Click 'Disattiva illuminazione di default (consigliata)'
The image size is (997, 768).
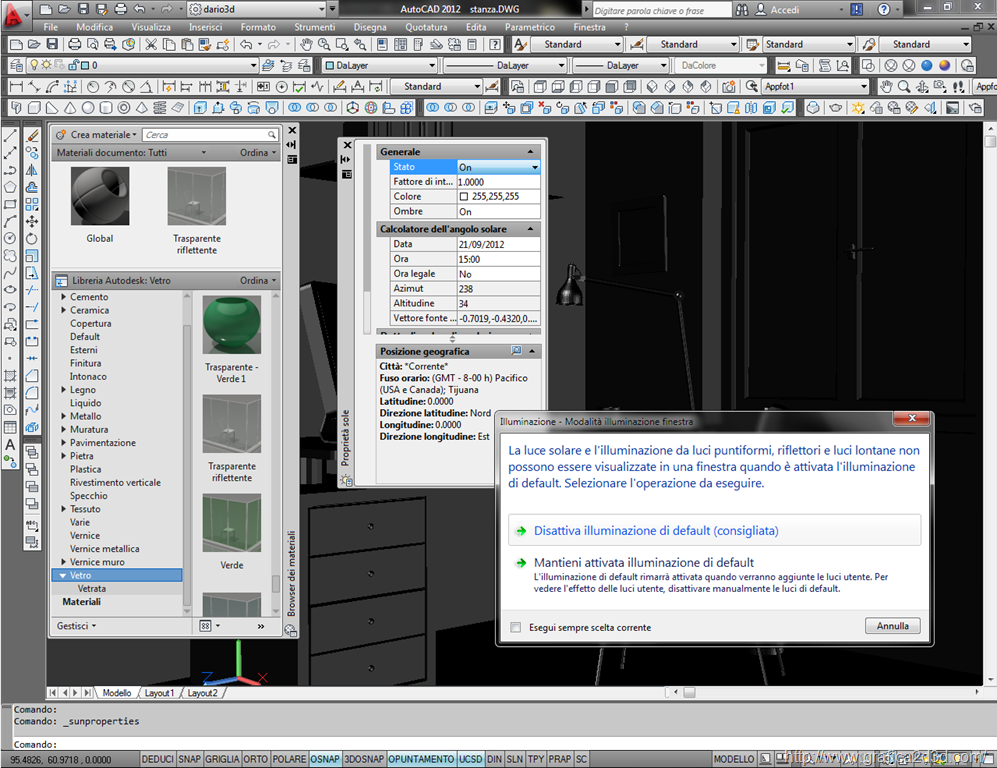[x=655, y=531]
